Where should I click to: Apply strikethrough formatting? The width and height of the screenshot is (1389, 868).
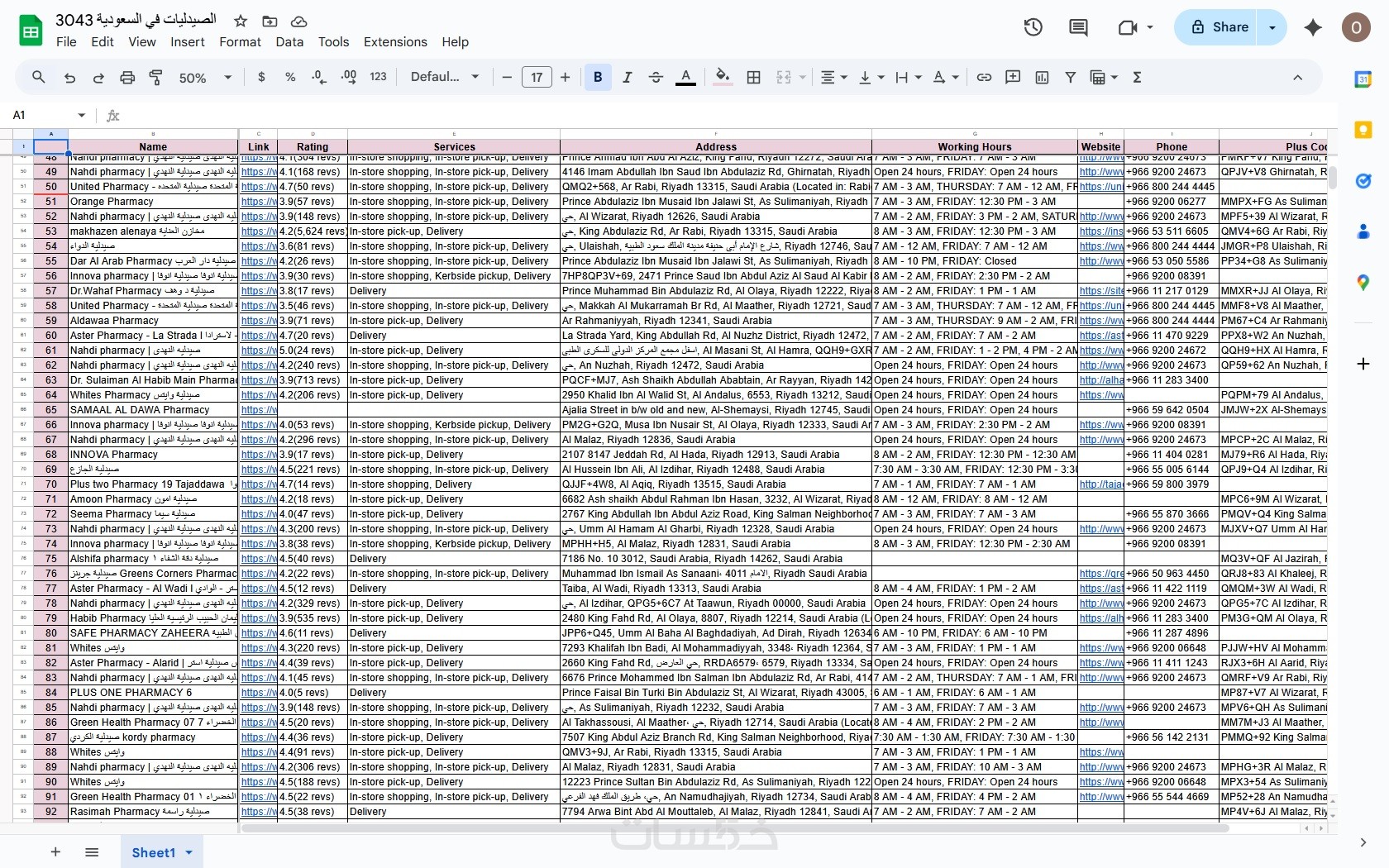click(x=656, y=77)
